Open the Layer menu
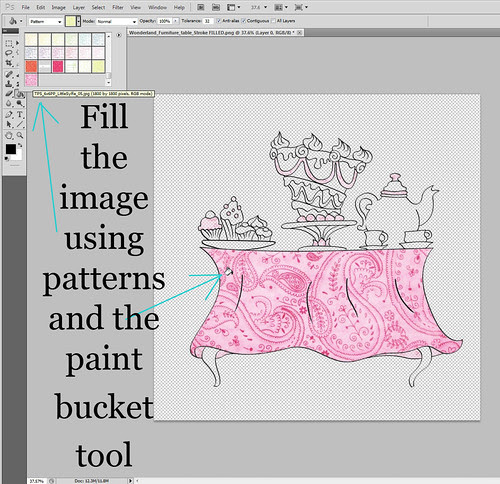Screen dimensions: 500x484 coord(79,7)
